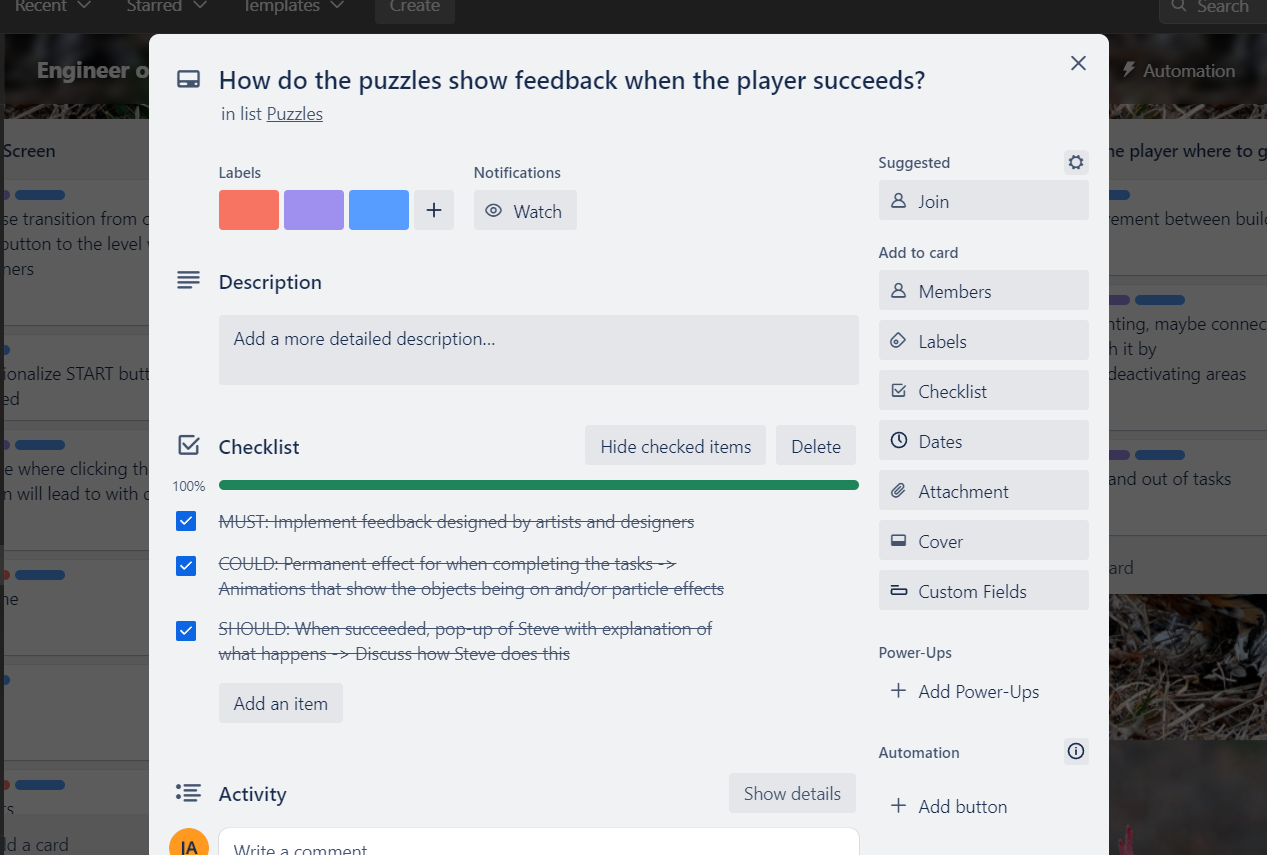Open Dates from Add to card
1267x855 pixels.
coord(984,441)
